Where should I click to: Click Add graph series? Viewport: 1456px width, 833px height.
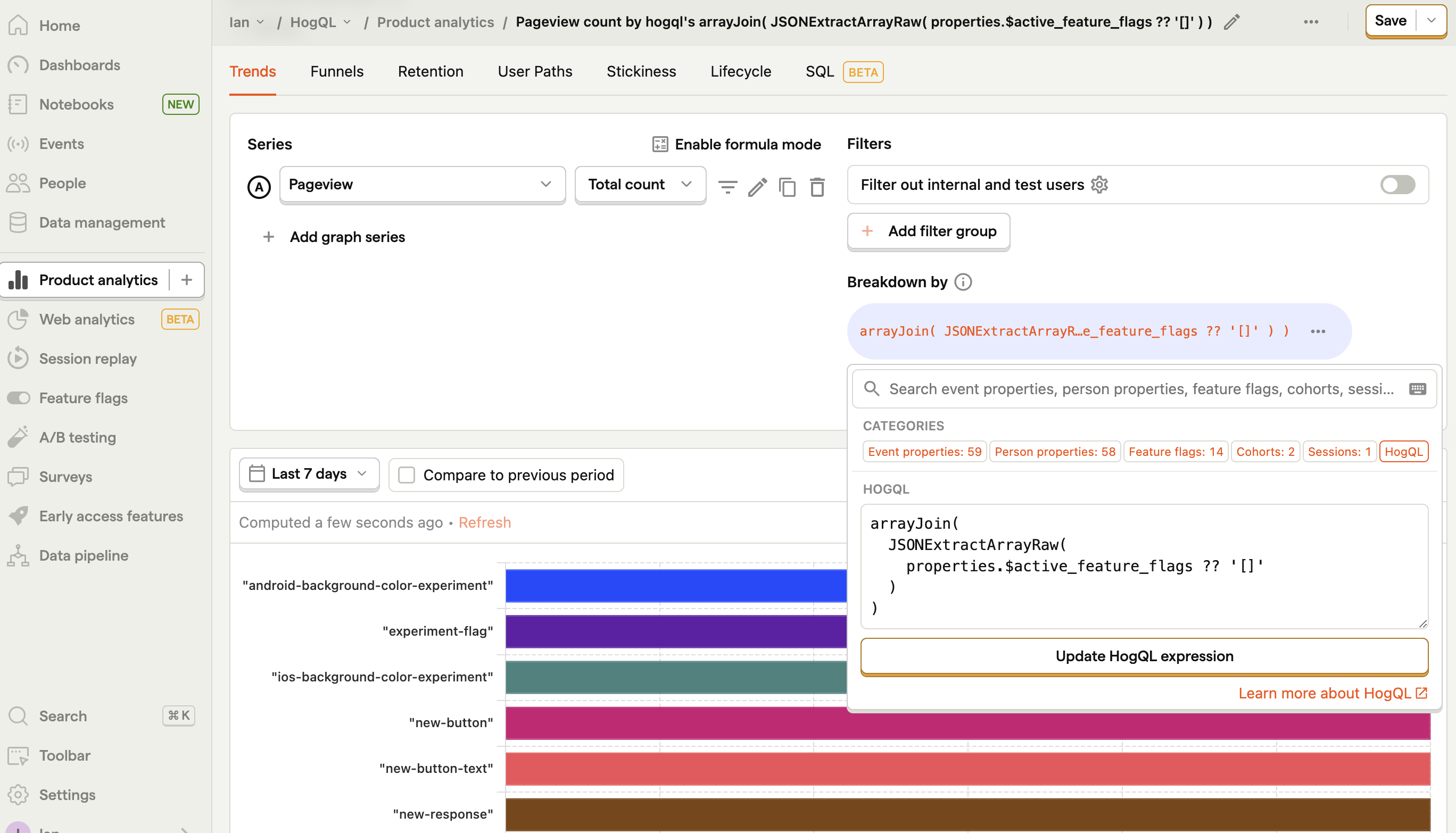click(x=333, y=237)
